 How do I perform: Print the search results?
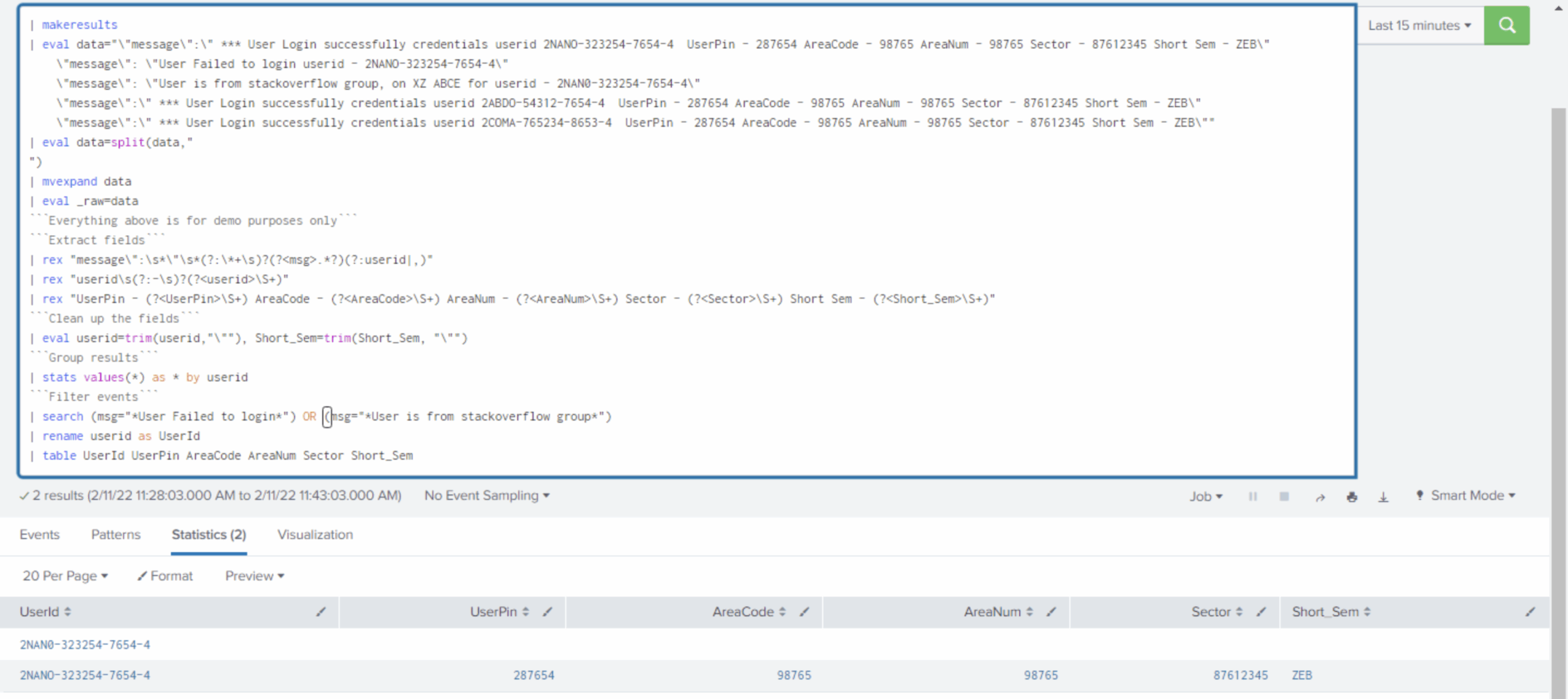pos(1352,496)
